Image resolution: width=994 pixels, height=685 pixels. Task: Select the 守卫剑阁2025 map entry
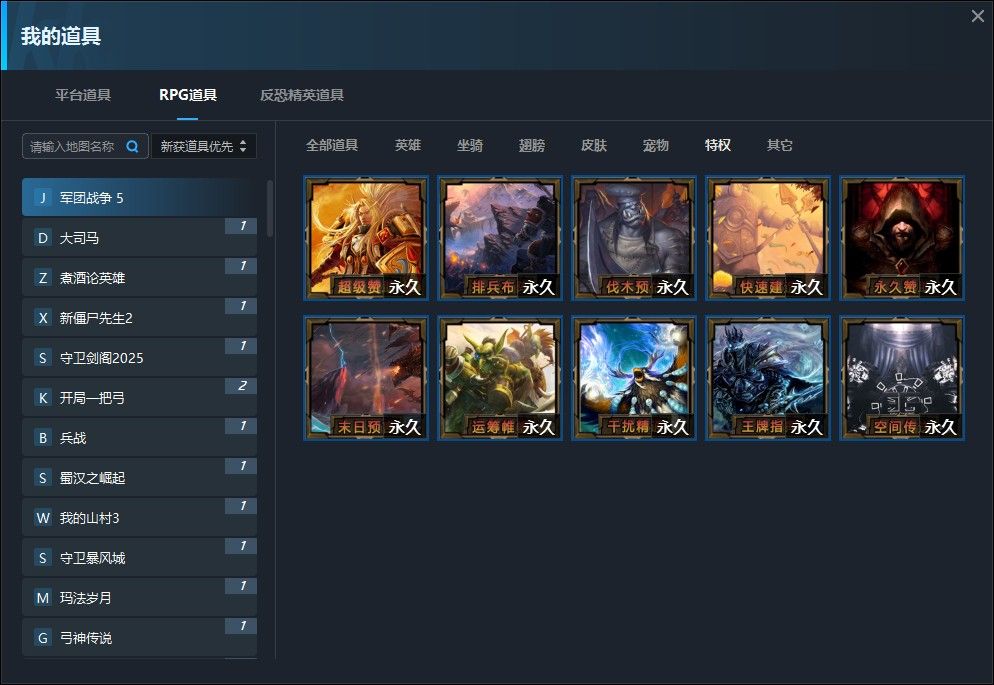coord(139,357)
